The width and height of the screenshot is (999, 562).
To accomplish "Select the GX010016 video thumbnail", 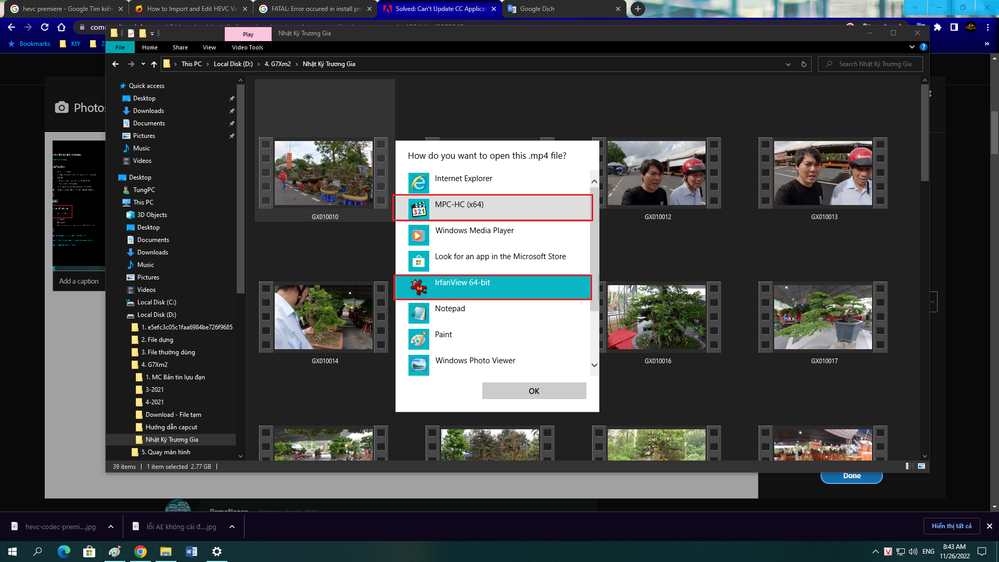I will (x=656, y=317).
